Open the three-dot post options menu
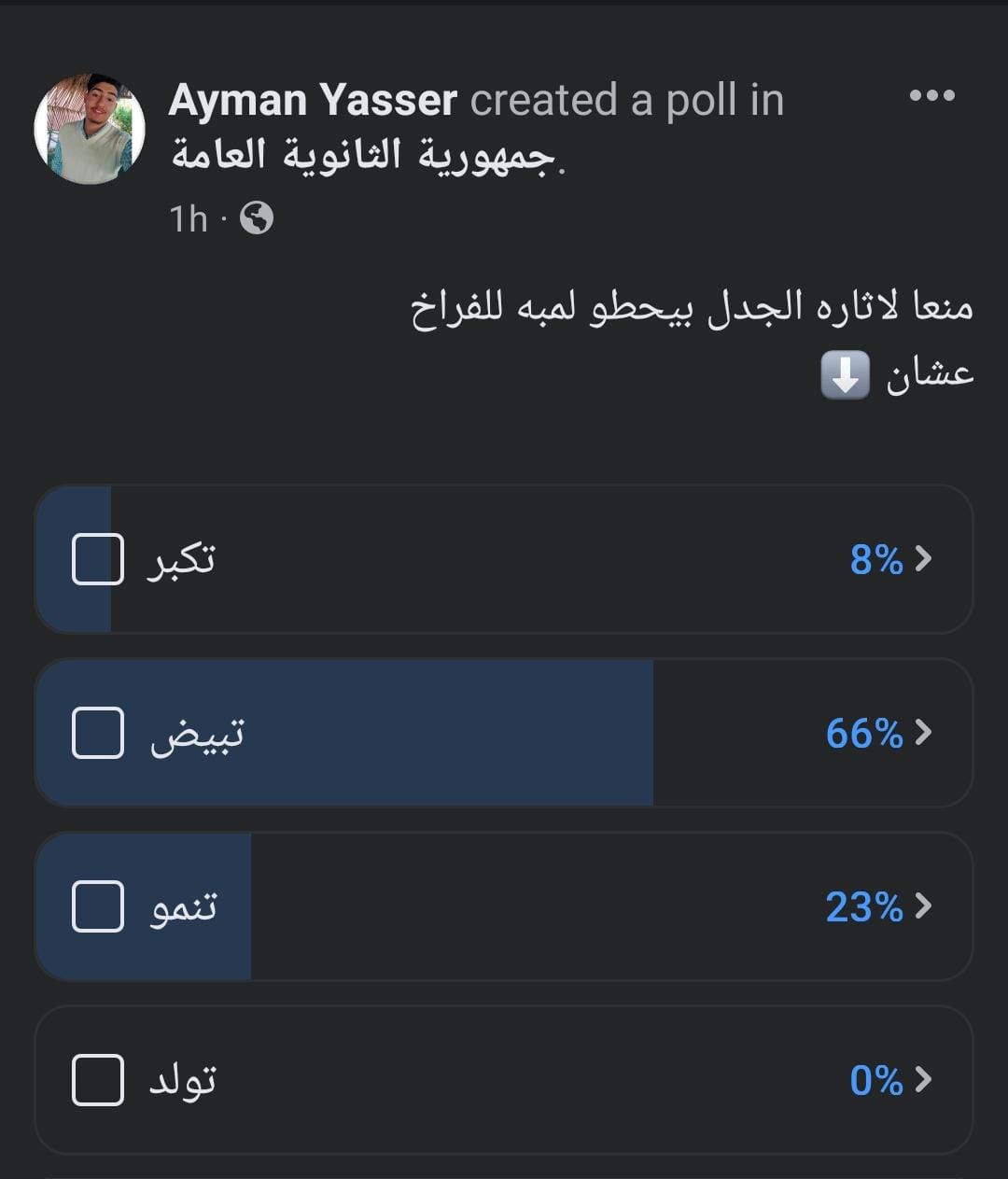The width and height of the screenshot is (1008, 1179). click(x=931, y=95)
